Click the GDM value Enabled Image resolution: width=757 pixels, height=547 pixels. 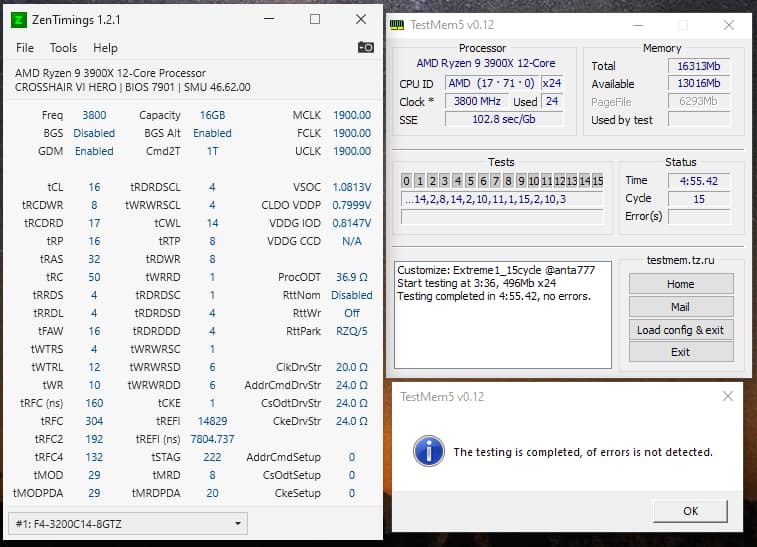coord(94,151)
